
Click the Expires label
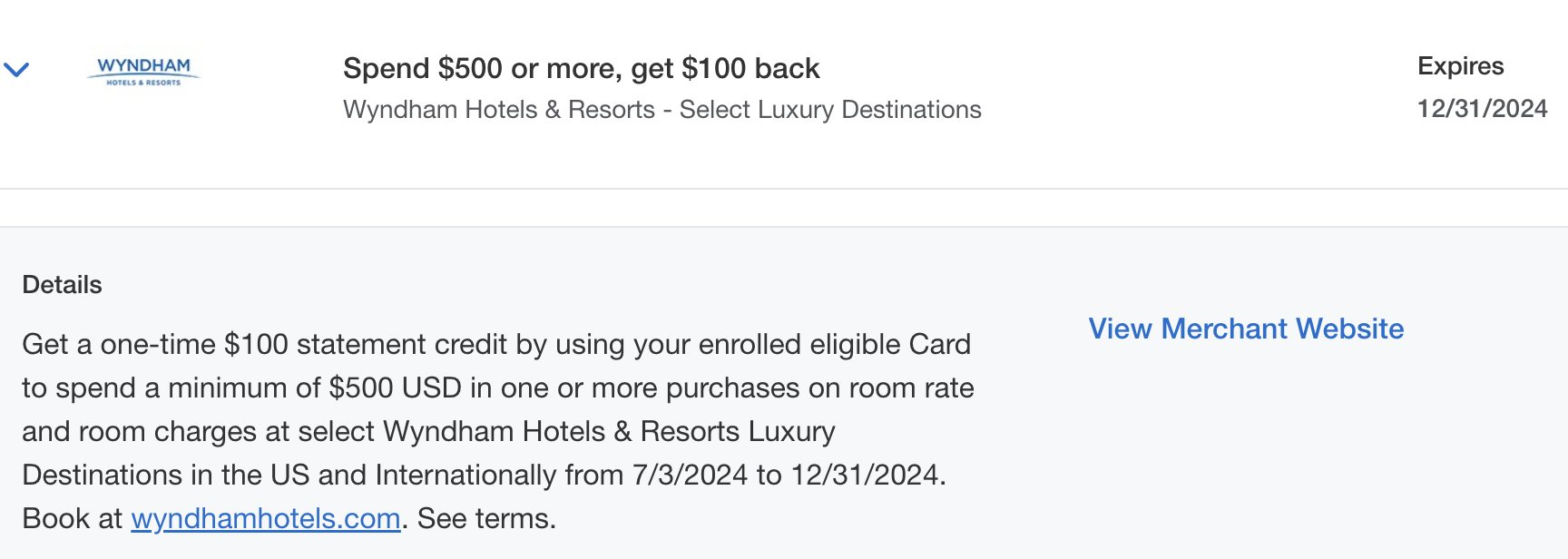1459,65
